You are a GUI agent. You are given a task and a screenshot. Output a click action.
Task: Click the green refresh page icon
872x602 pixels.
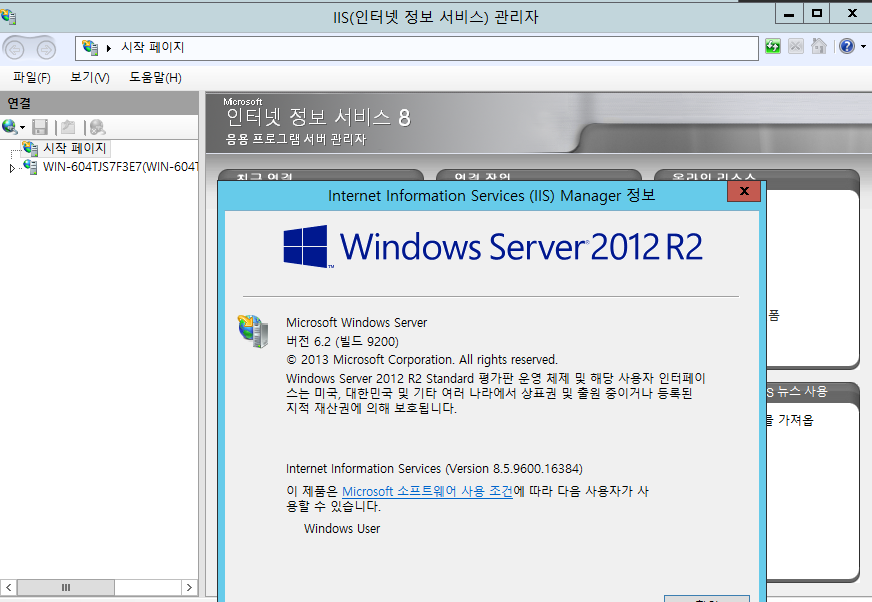[772, 46]
